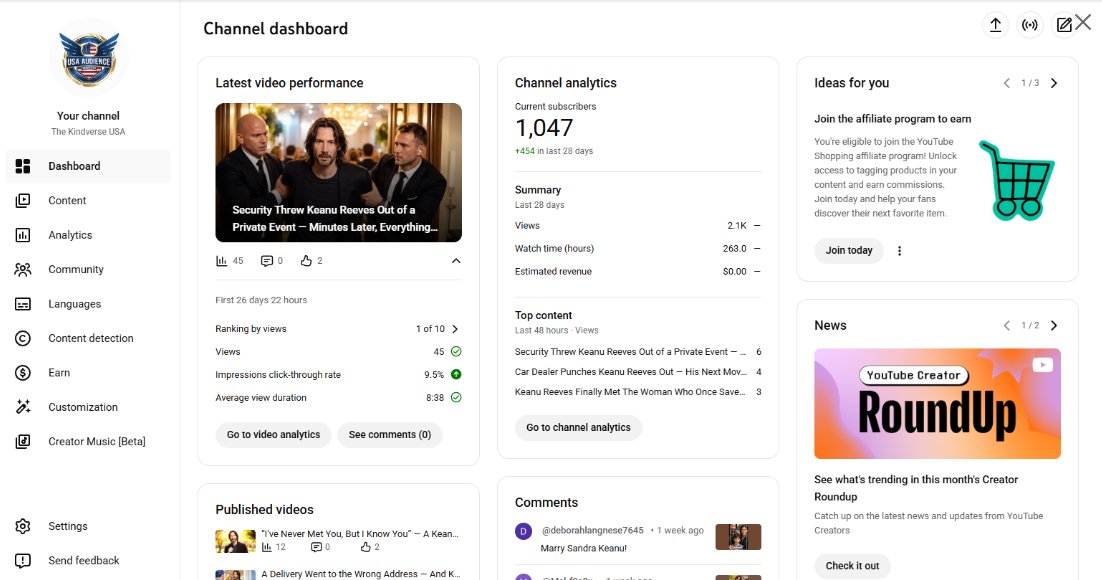Click Go to video analytics button
Screen dimensions: 1102x580
click(x=273, y=434)
